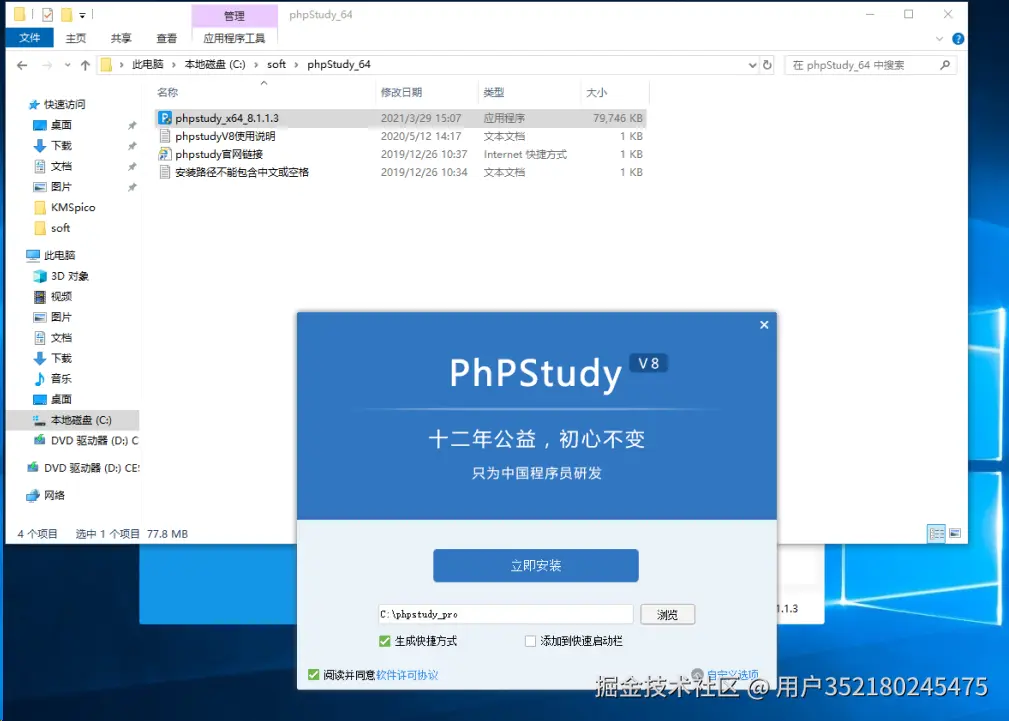
Task: Switch to details view layout icon
Action: (936, 534)
